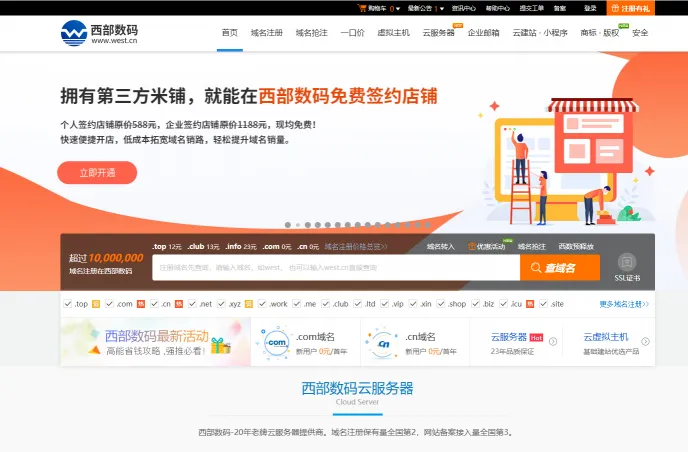Viewport: 688px width, 452px height.
Task: Open the 首页 tab
Action: click(229, 33)
